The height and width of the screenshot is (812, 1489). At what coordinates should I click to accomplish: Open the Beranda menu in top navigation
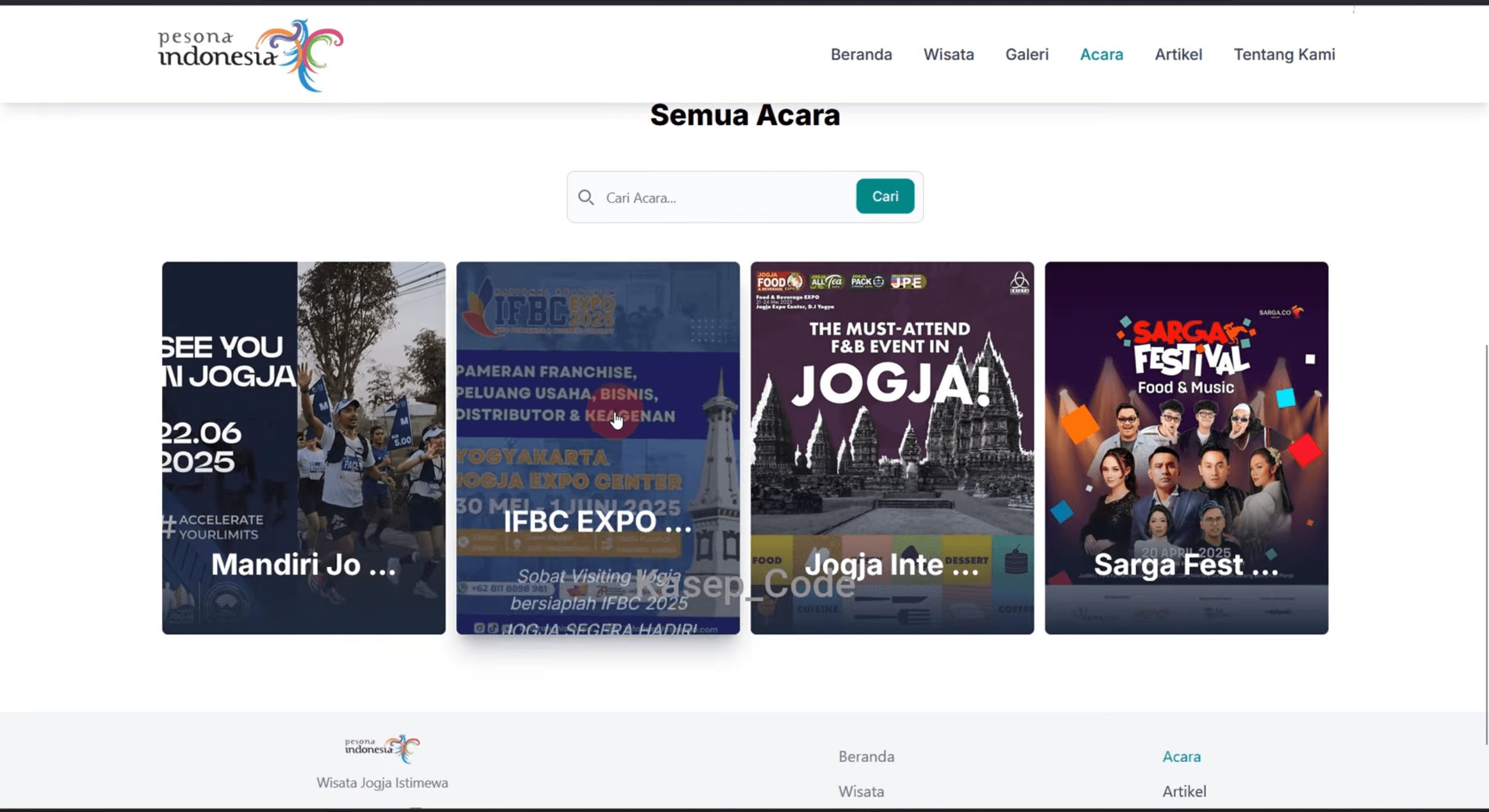(x=861, y=54)
